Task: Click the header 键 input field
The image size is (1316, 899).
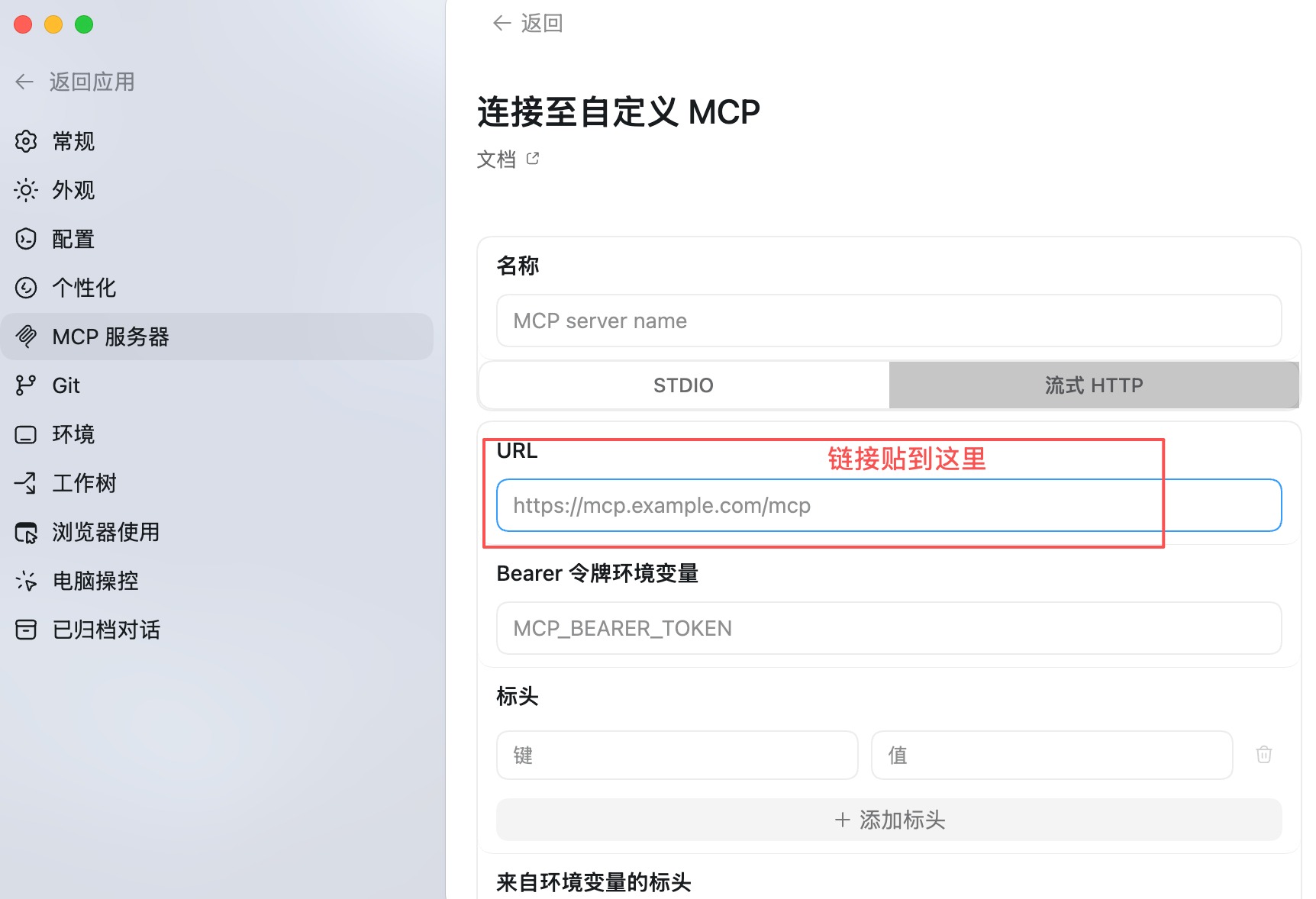Action: pos(677,755)
